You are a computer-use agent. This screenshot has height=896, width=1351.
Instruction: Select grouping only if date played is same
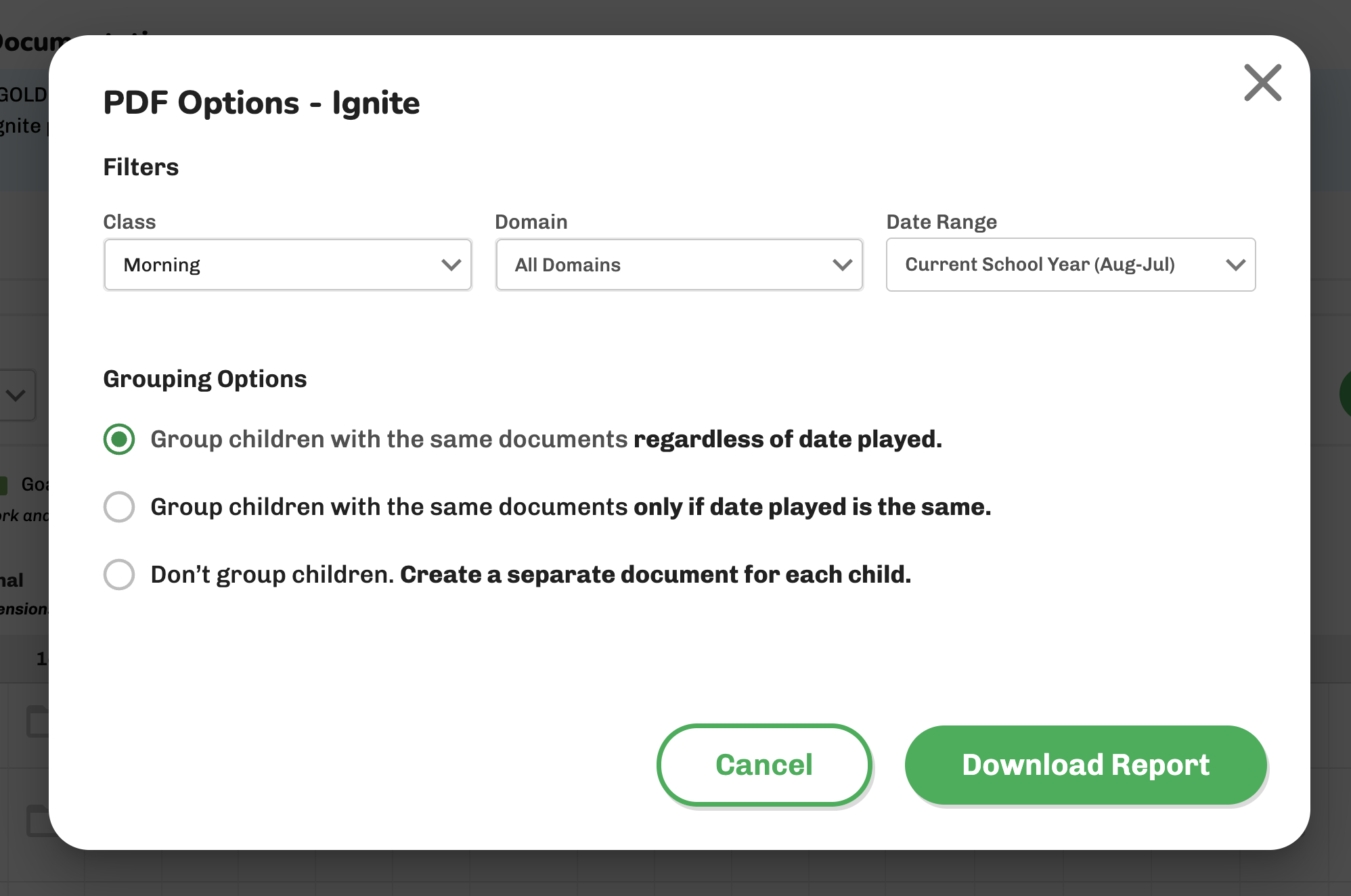119,507
